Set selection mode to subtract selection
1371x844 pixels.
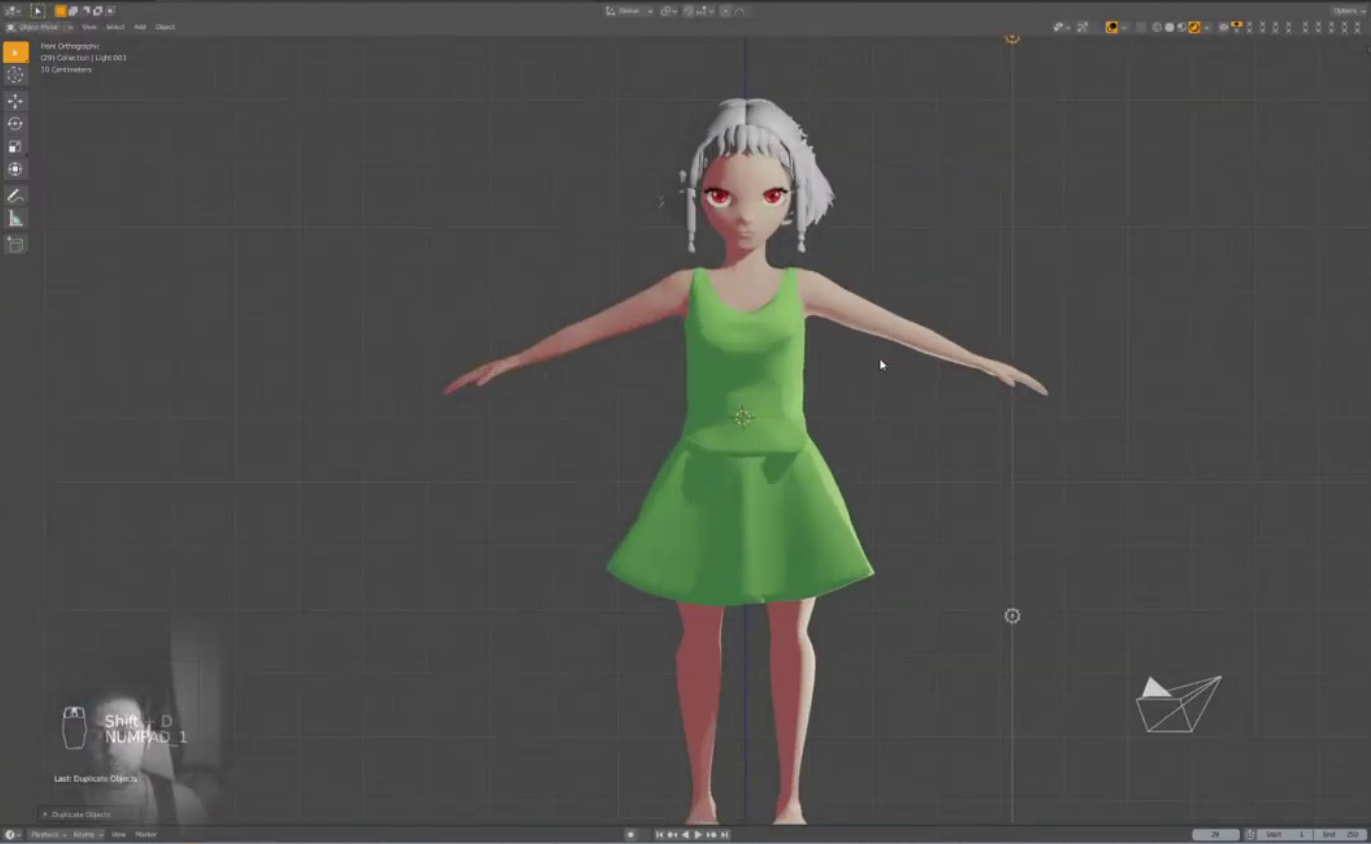pos(85,11)
